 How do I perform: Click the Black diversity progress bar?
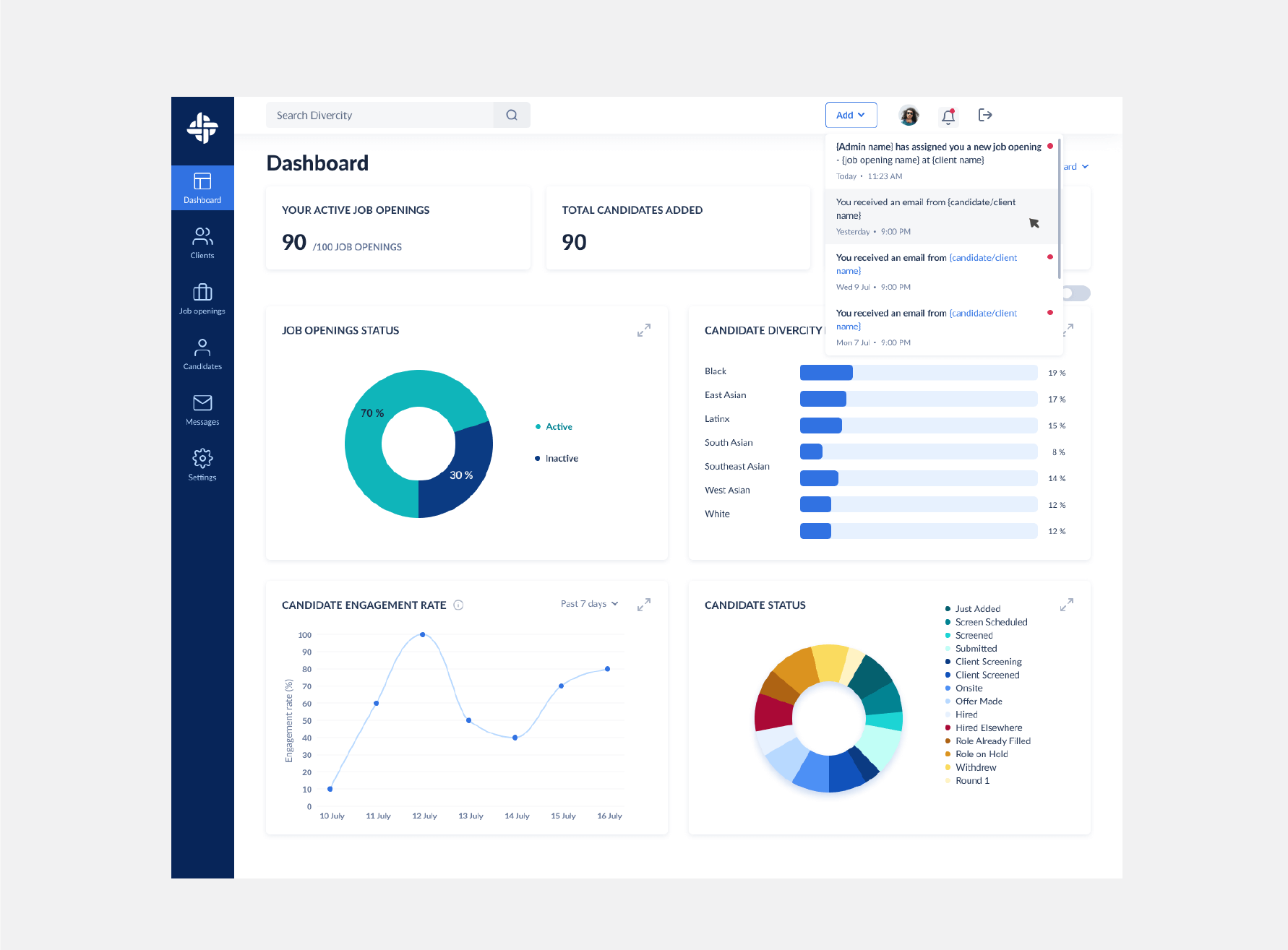pyautogui.click(x=919, y=373)
